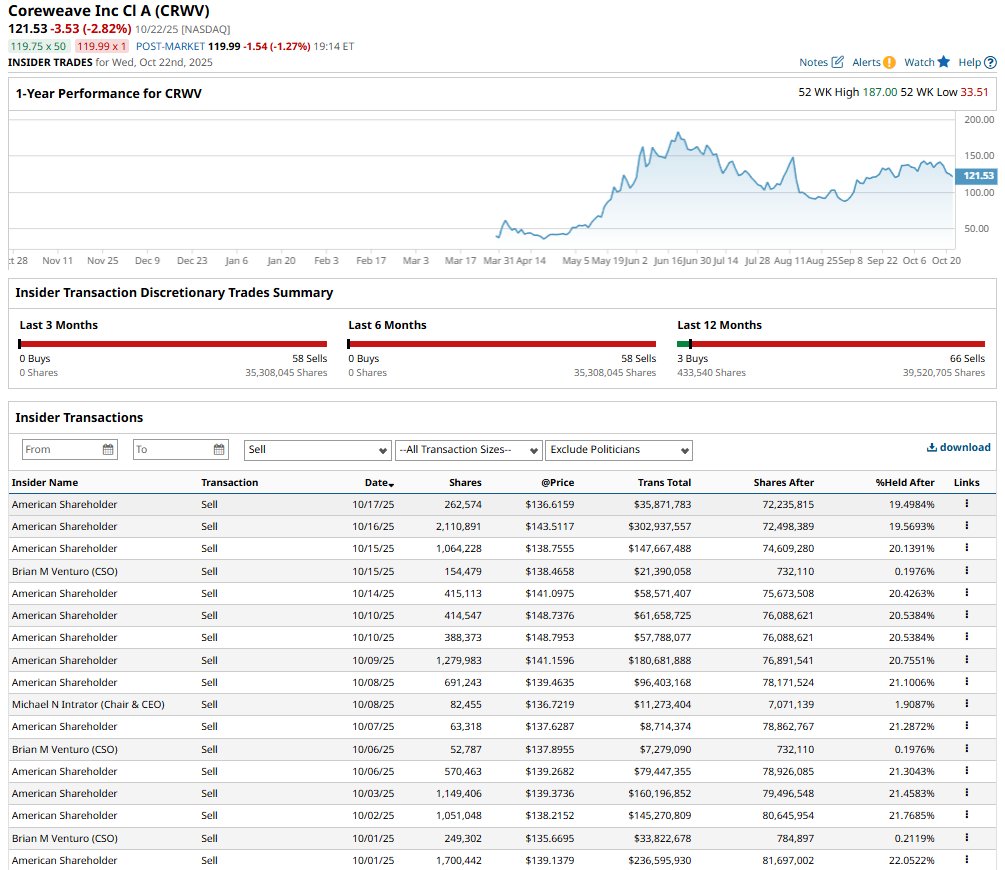Click the Last 3 Months buy/sell bar
Screen dimensions: 1005x870
[173, 344]
